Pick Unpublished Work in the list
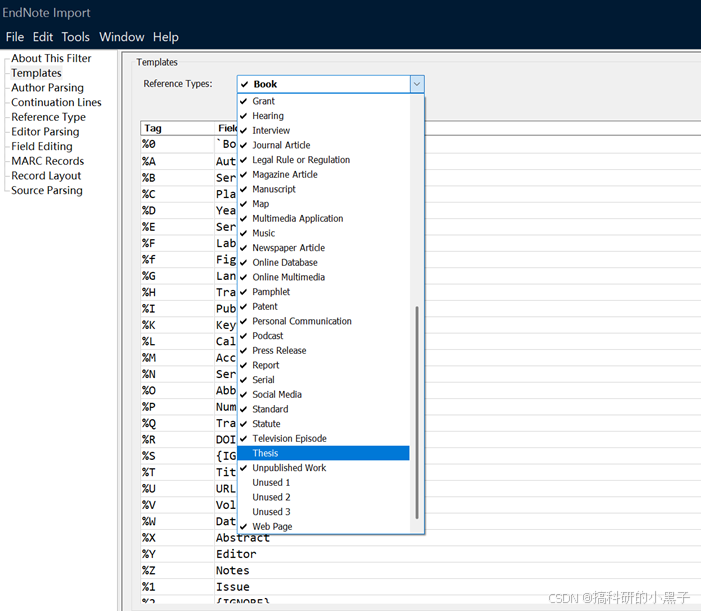This screenshot has width=701, height=611. [323, 468]
